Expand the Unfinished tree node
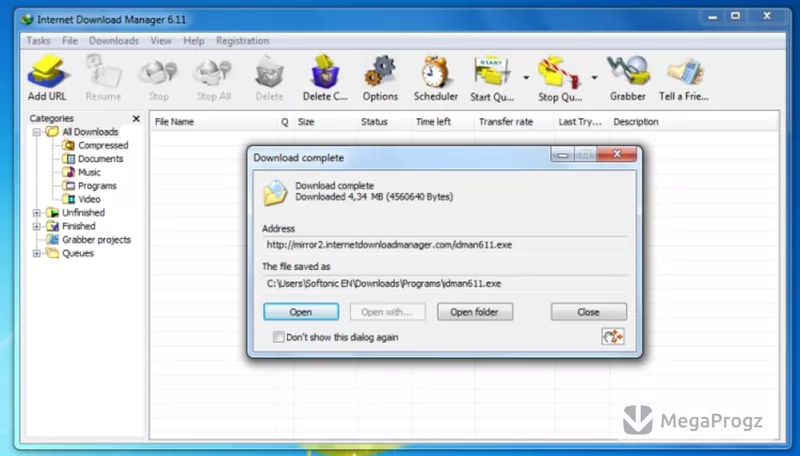The width and height of the screenshot is (800, 456). coord(36,213)
